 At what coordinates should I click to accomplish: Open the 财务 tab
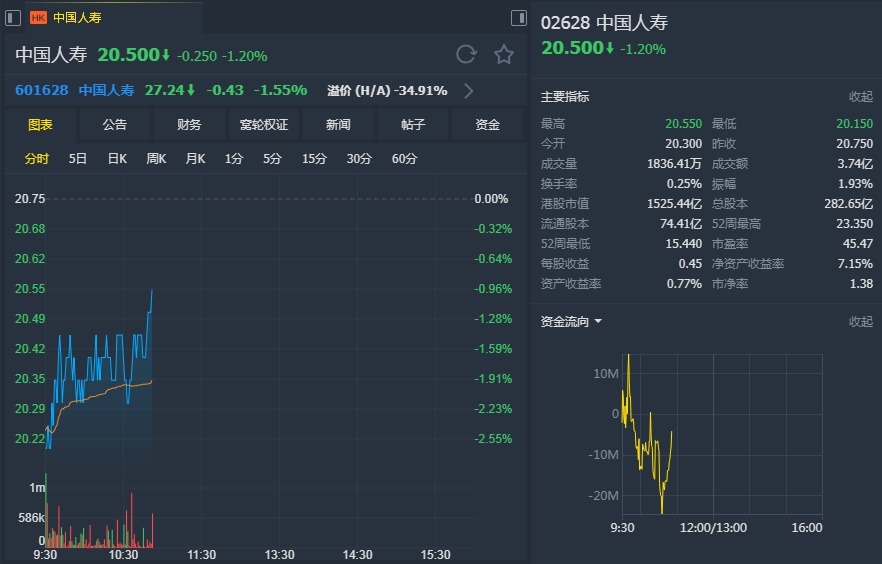pyautogui.click(x=189, y=125)
